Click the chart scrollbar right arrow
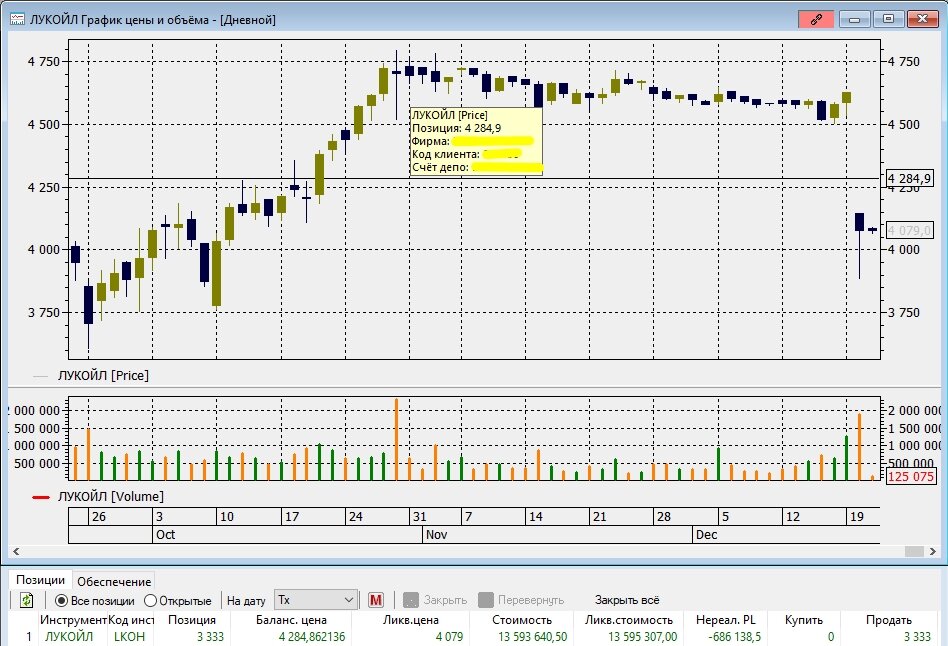The width and height of the screenshot is (948, 646). pos(933,551)
